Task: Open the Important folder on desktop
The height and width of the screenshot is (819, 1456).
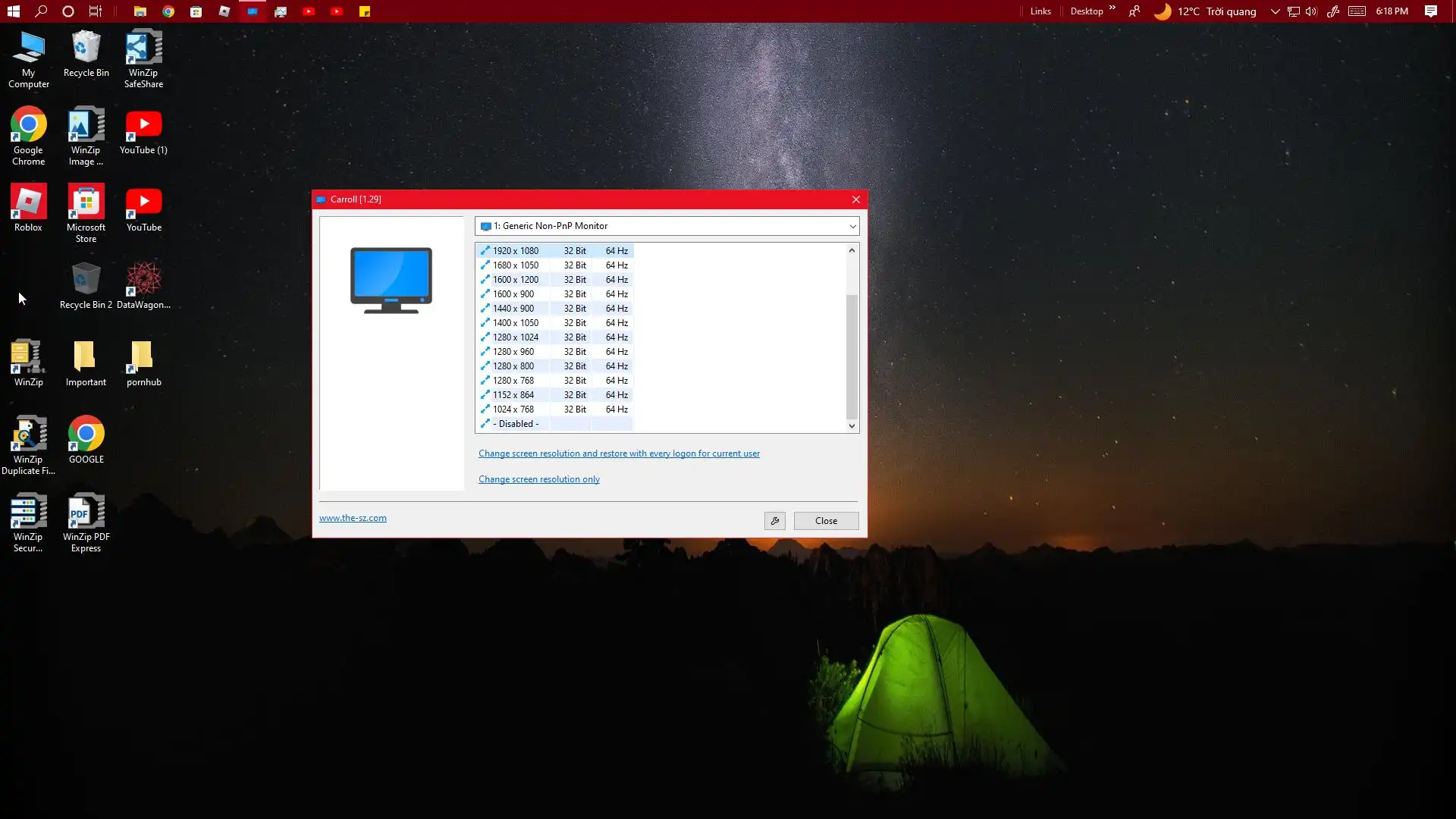Action: click(86, 362)
